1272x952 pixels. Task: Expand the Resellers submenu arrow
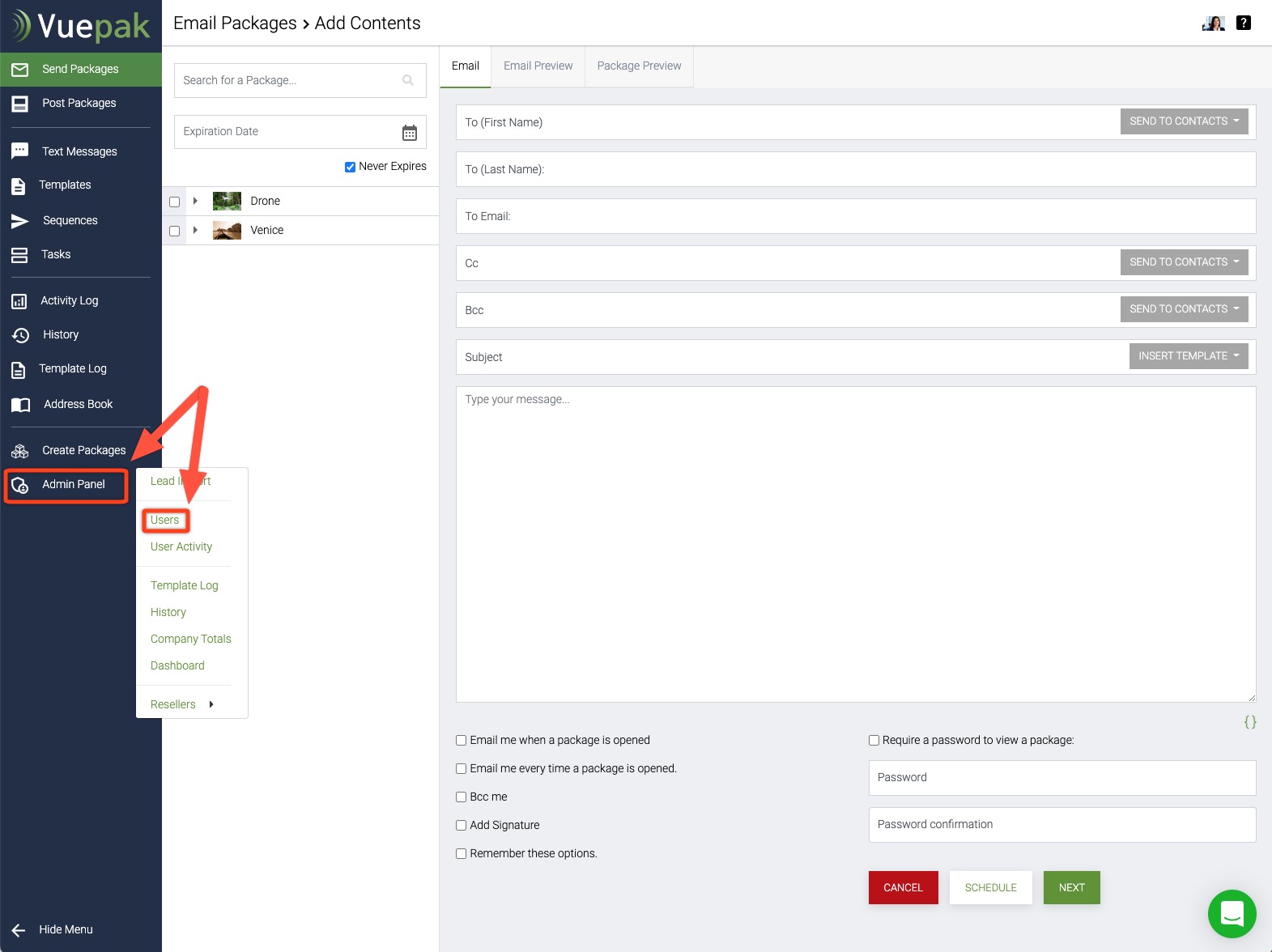coord(211,705)
